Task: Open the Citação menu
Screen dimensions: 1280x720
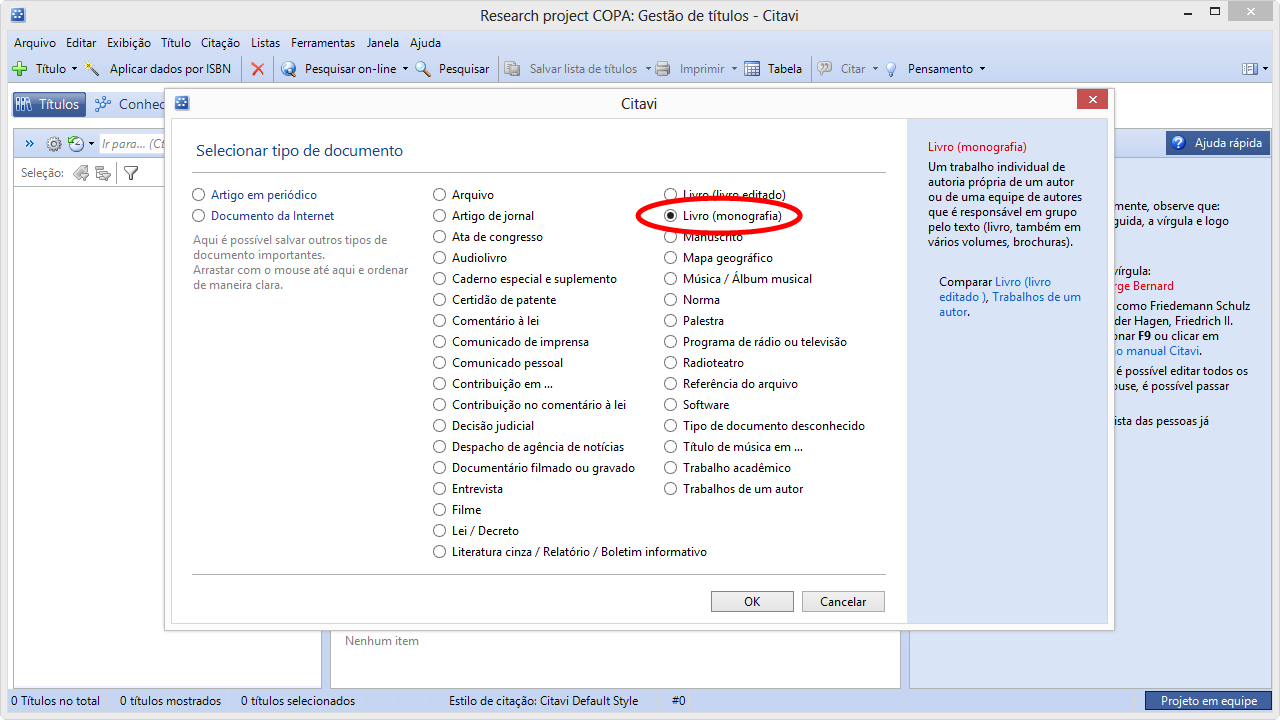Action: point(220,43)
